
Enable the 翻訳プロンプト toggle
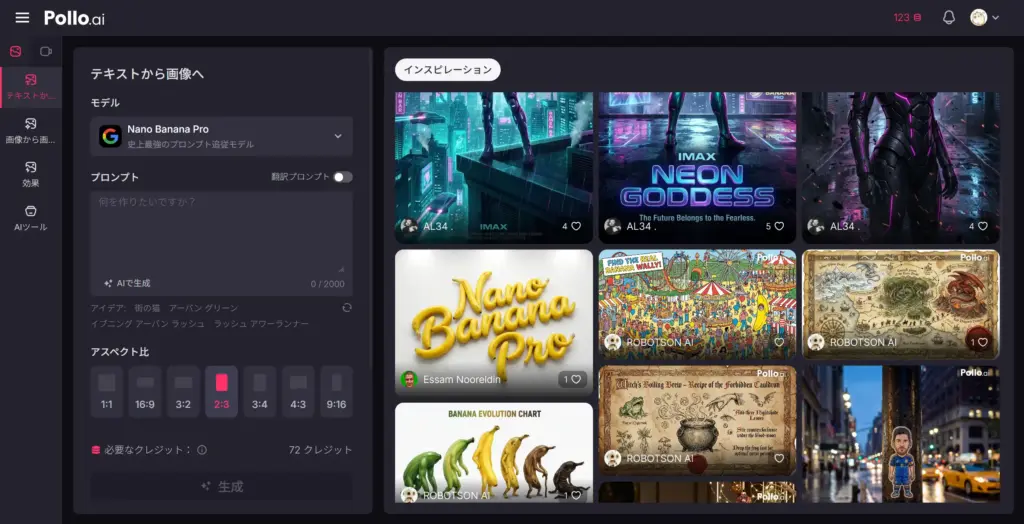[342, 177]
